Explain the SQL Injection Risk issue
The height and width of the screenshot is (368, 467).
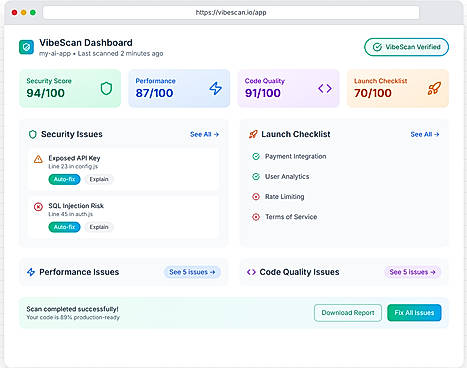click(99, 227)
